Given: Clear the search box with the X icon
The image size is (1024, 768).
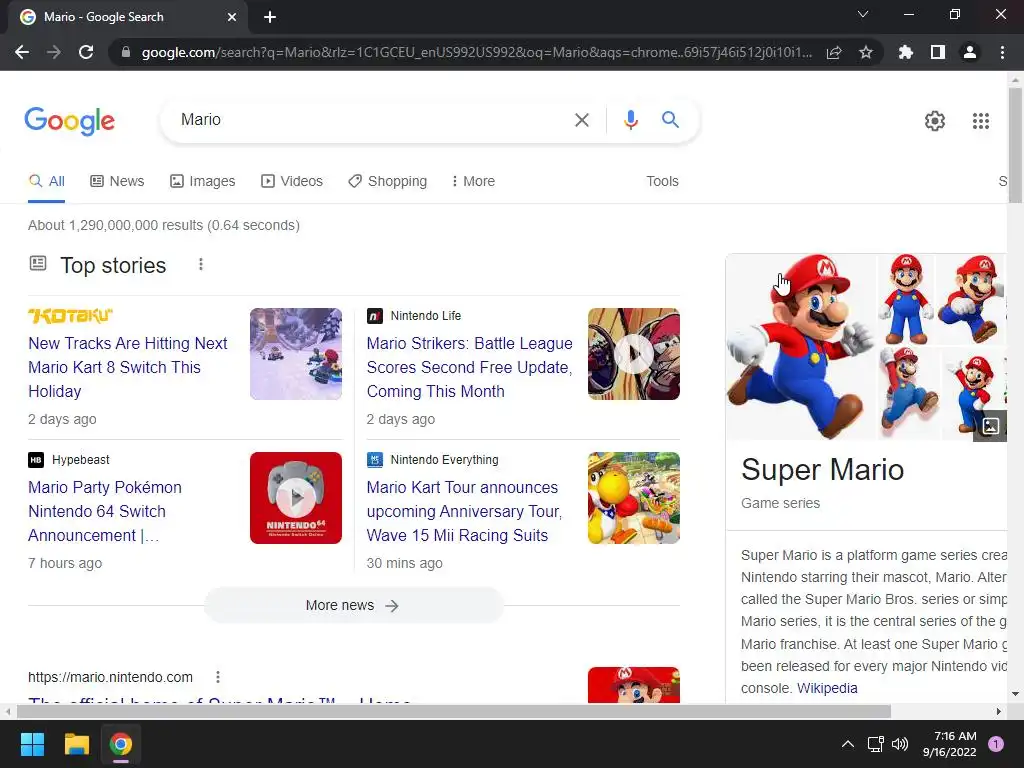Looking at the screenshot, I should click(x=581, y=120).
